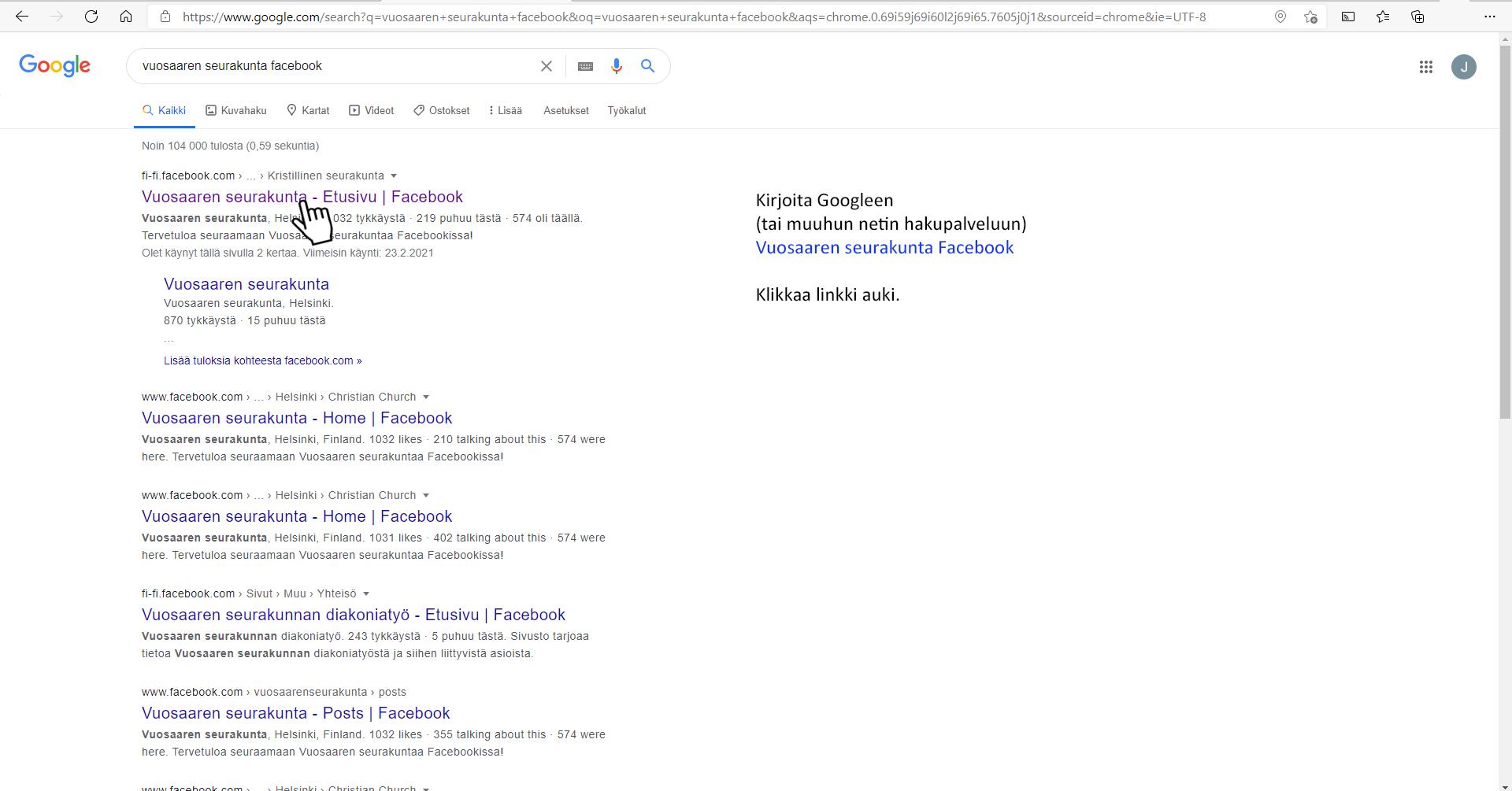
Task: Switch to the Videot tab
Action: pos(372,111)
